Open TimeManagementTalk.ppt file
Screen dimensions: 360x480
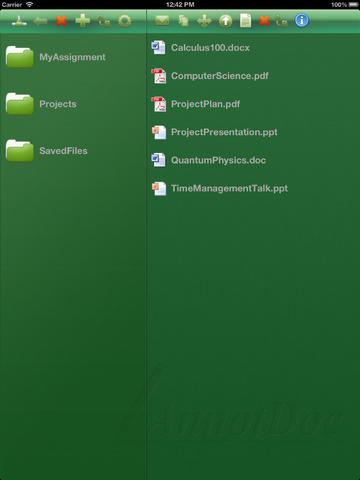pos(253,188)
